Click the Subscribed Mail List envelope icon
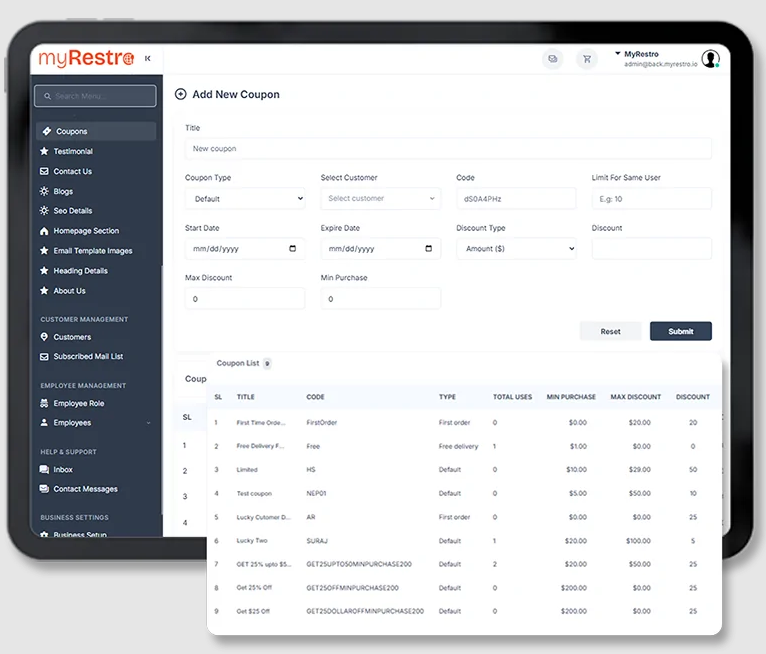Viewport: 766px width, 654px height. pos(44,357)
